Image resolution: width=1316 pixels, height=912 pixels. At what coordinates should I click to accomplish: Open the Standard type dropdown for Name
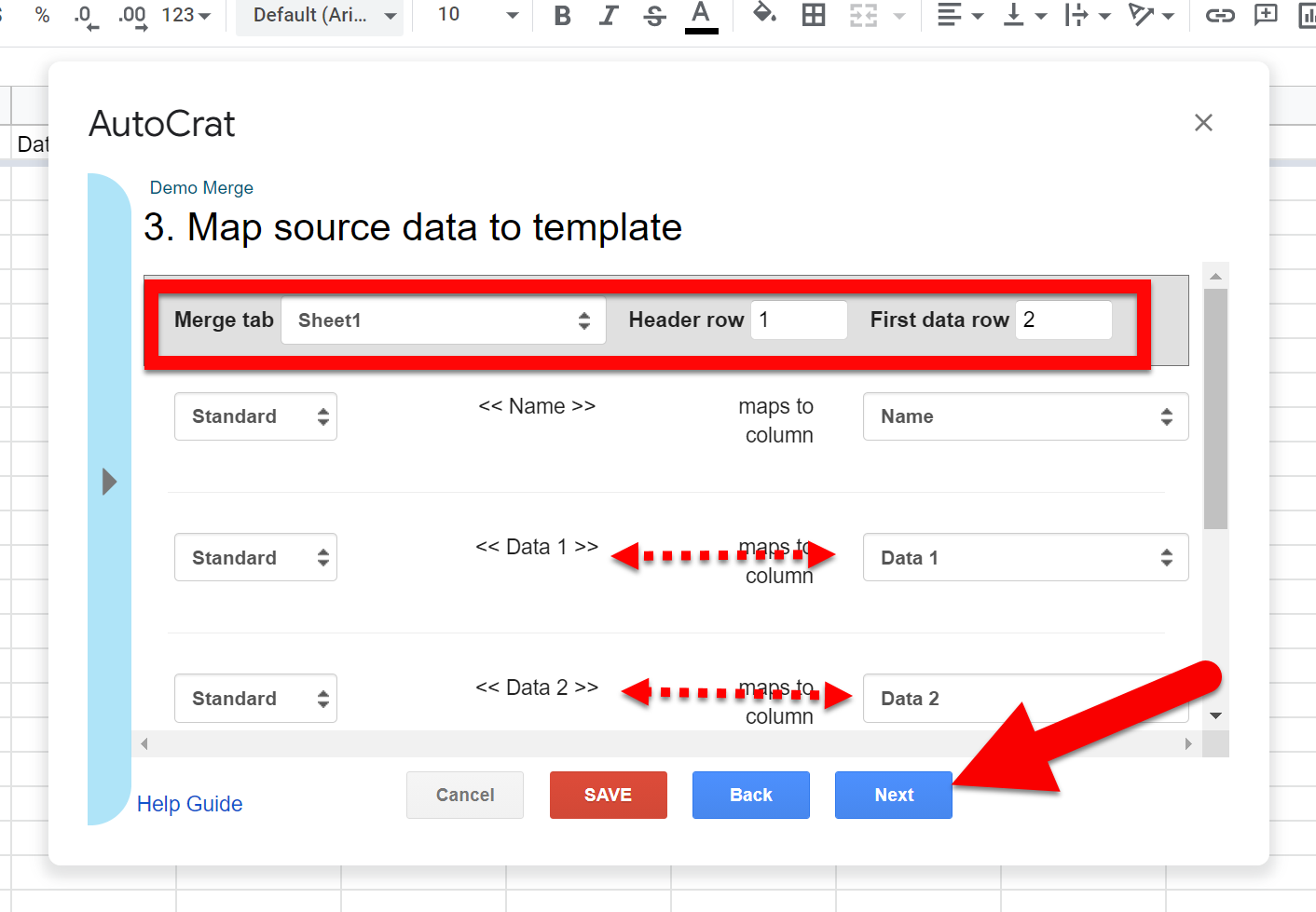pos(255,416)
